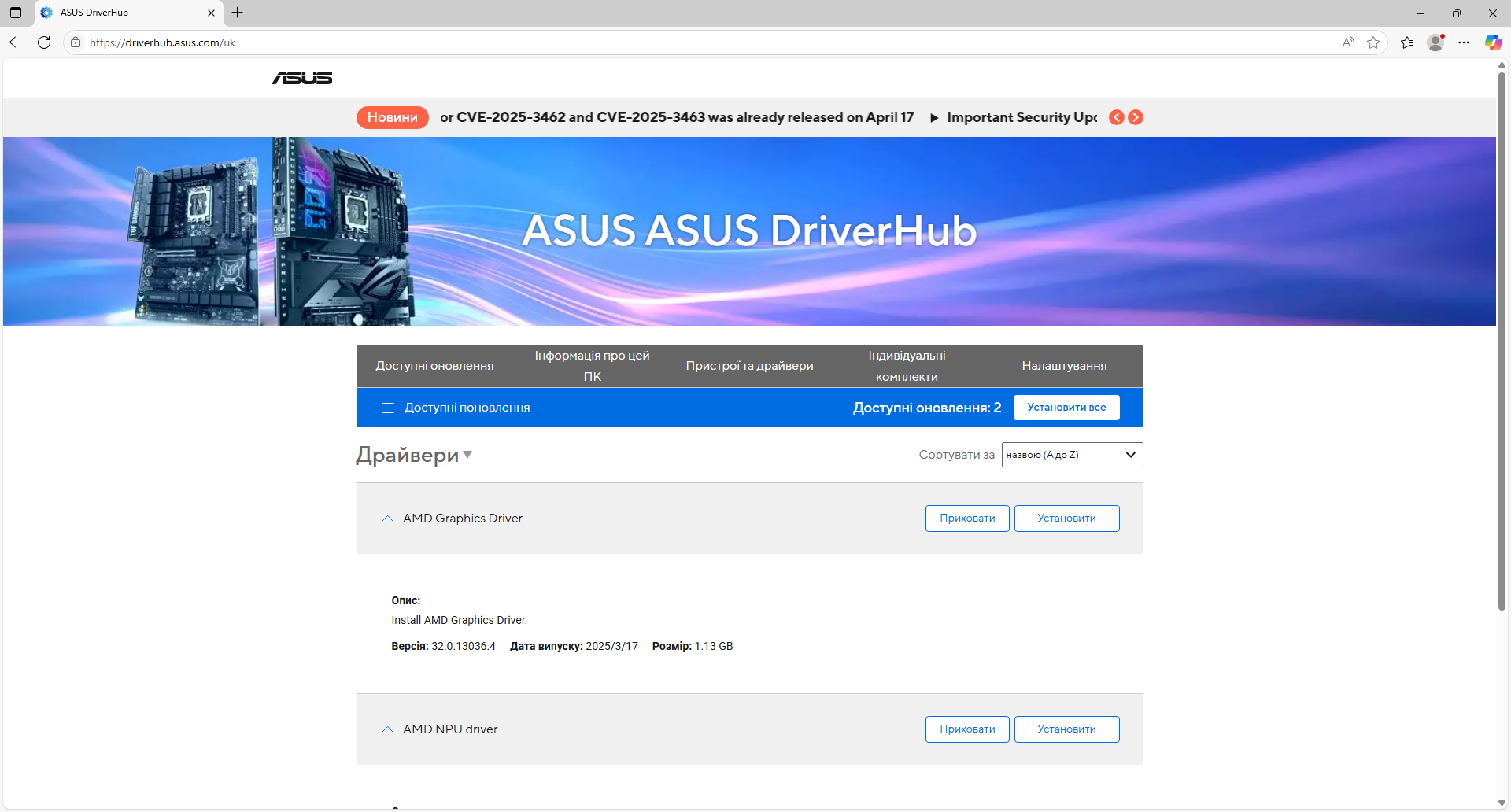Open a new browser tab
This screenshot has width=1511, height=812.
pyautogui.click(x=237, y=13)
